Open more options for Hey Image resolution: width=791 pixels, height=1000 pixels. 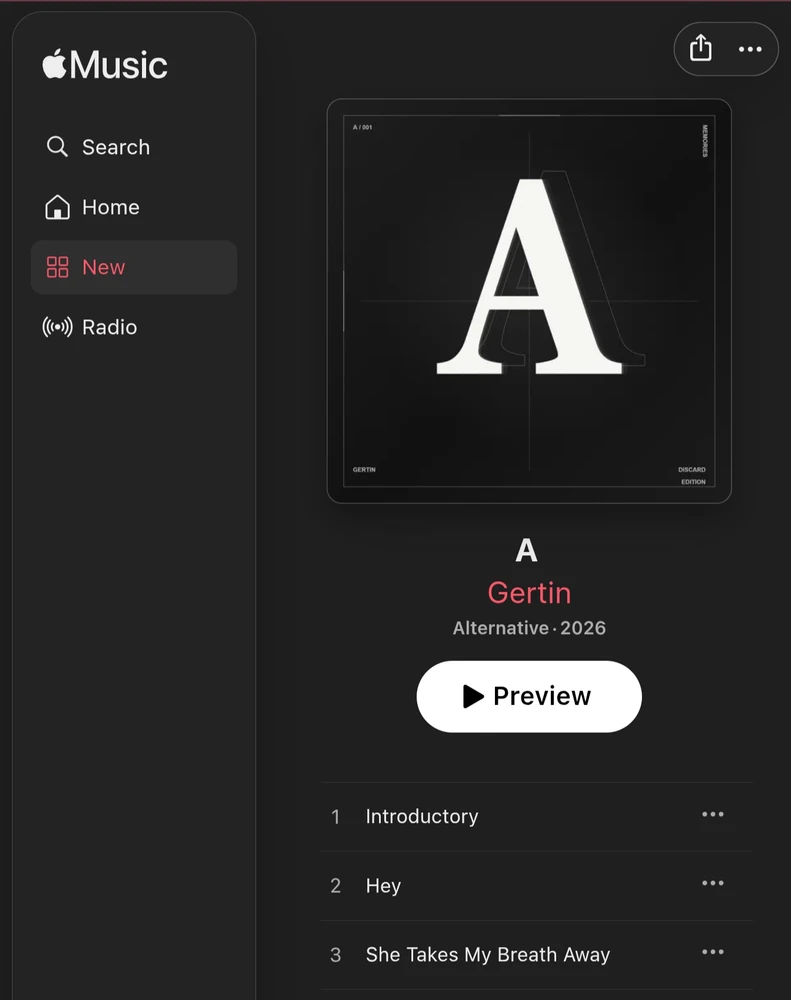(x=713, y=883)
